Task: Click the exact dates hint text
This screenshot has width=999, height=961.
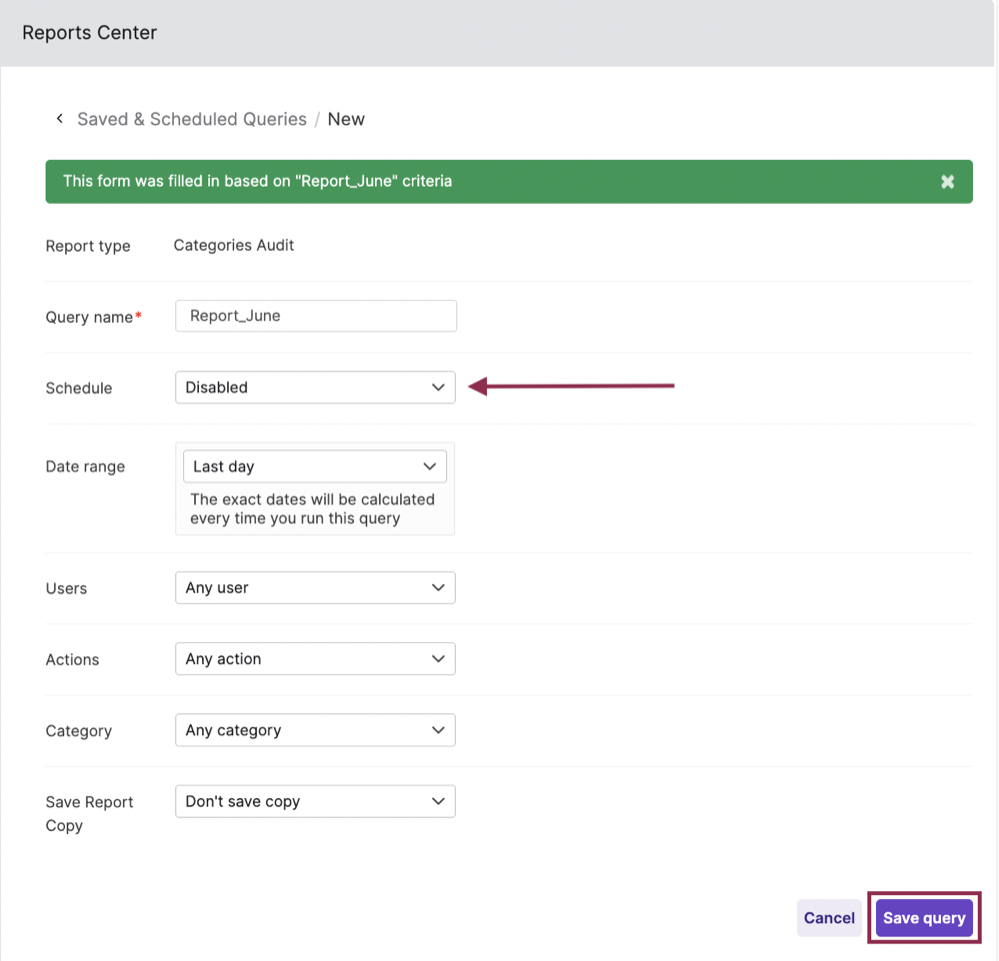Action: [x=312, y=508]
